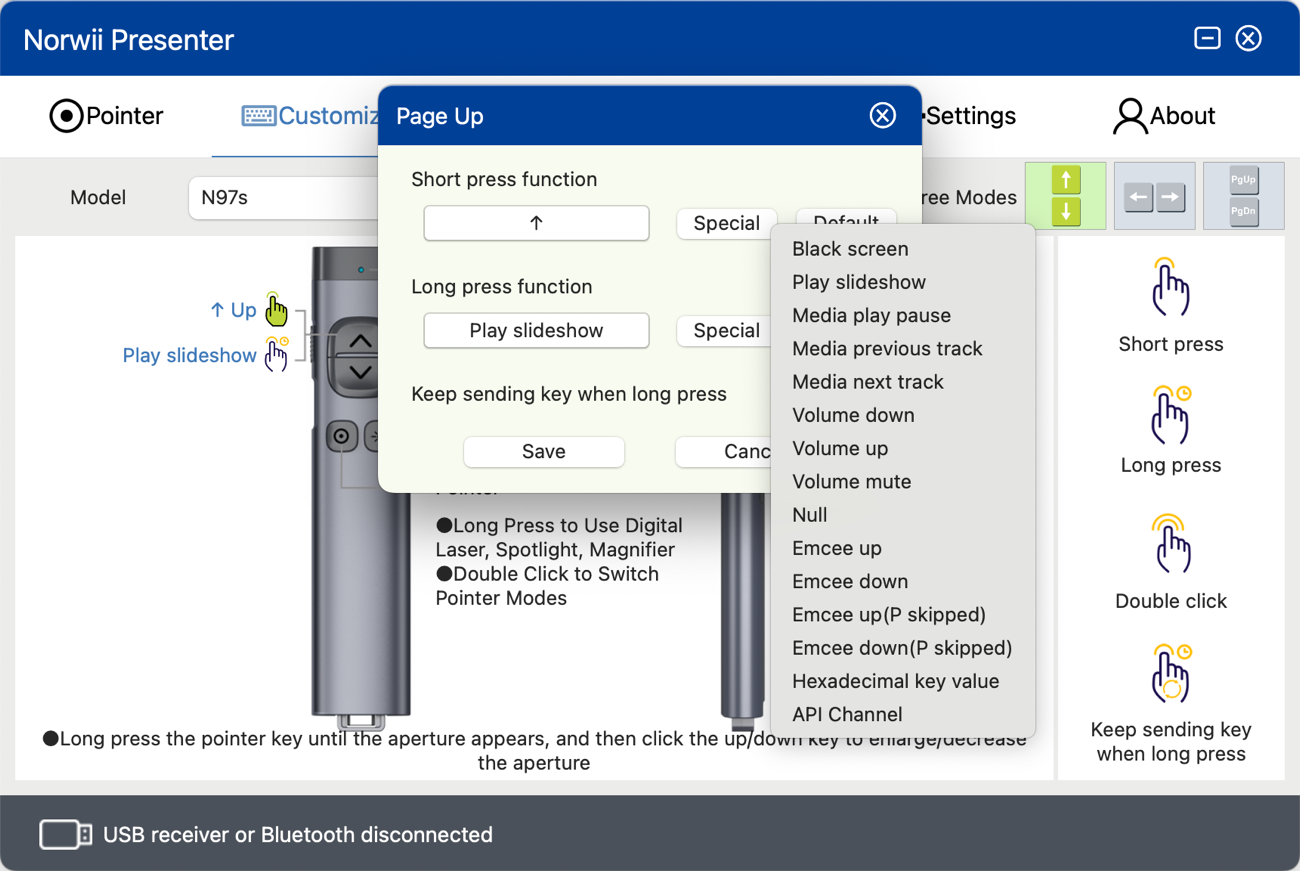1300x871 pixels.
Task: Click the USB receiver status icon
Action: pos(65,834)
